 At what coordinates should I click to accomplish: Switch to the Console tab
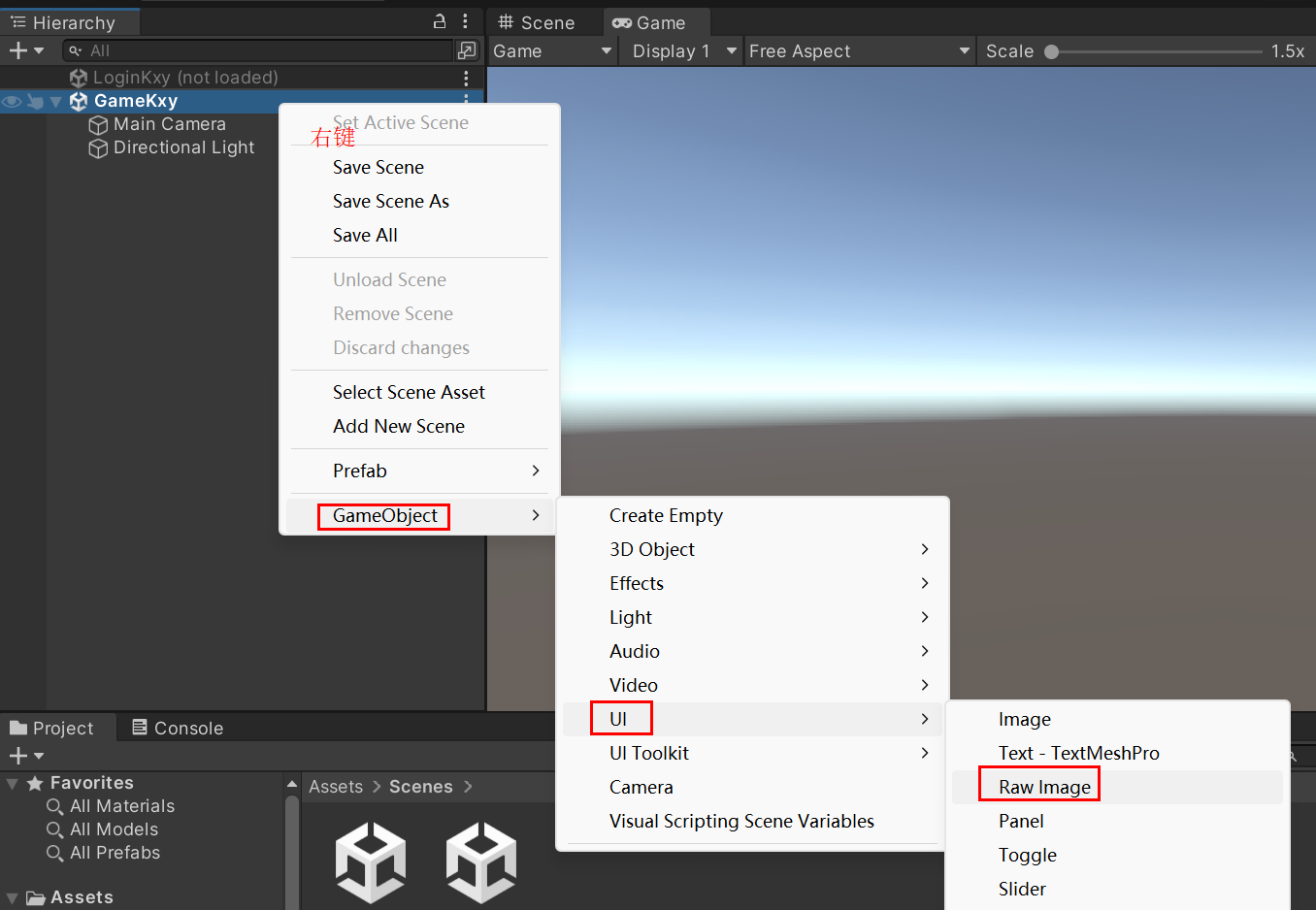[x=178, y=728]
